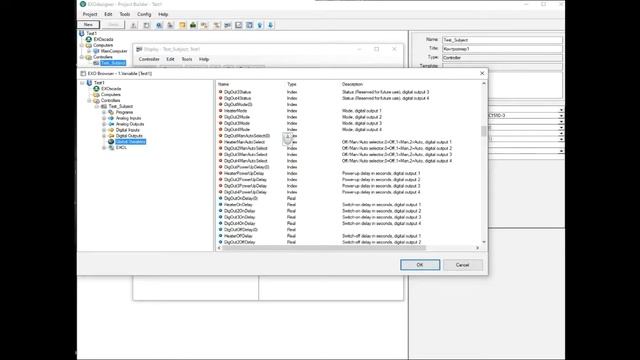Close the EXO Browser dialog
Viewport: 640px width, 360px height.
[482, 73]
